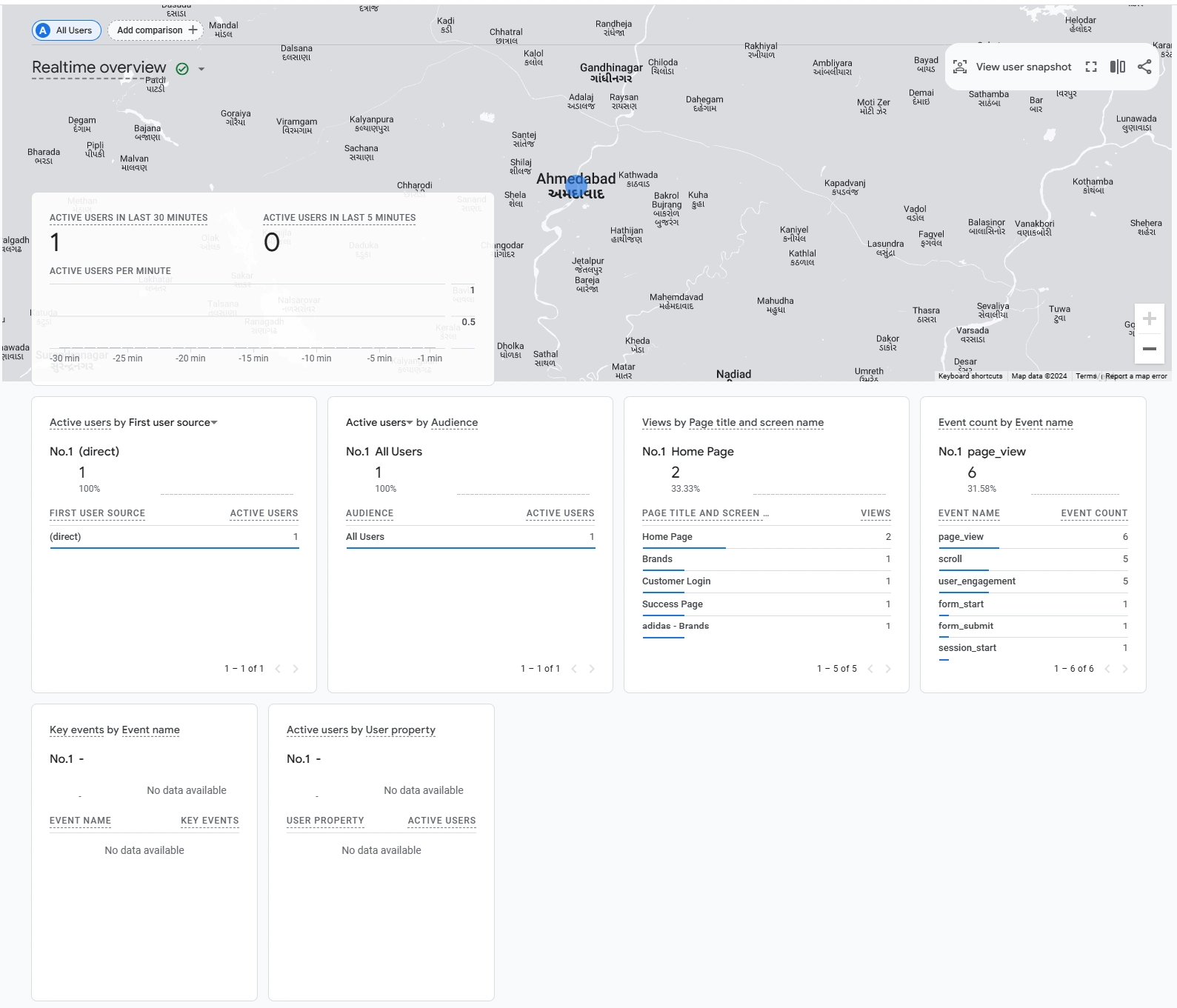Click the green report status checkmark
The height and width of the screenshot is (1008, 1177).
pos(182,69)
